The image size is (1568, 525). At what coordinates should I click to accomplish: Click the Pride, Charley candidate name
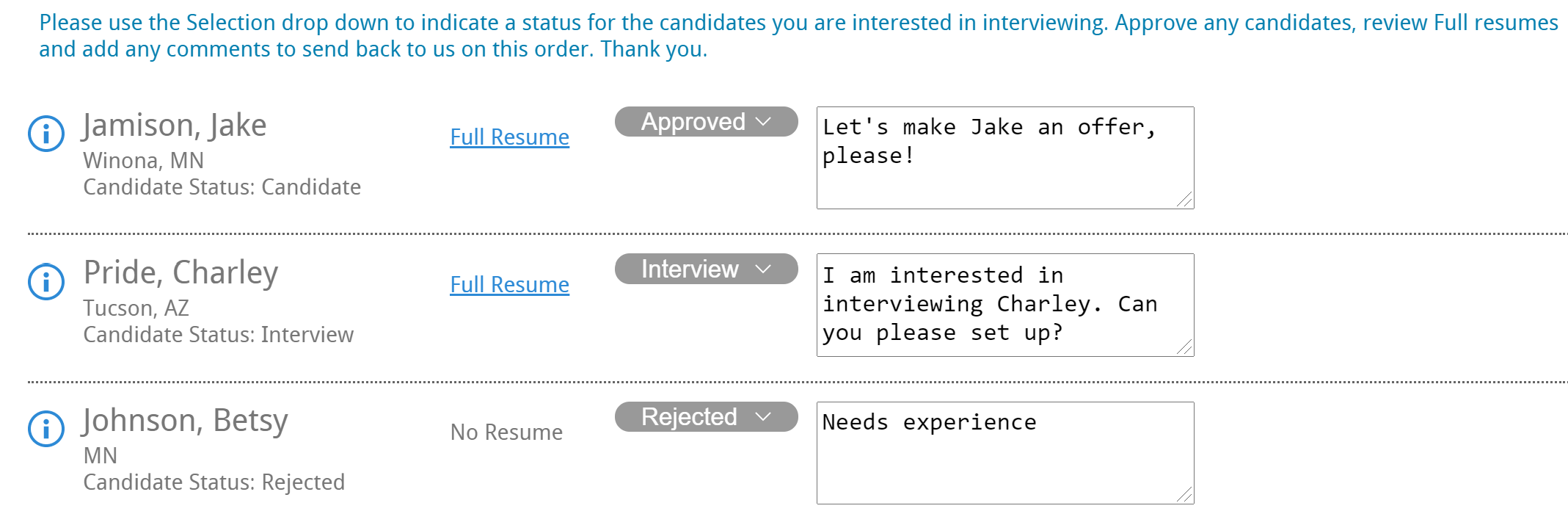point(180,273)
